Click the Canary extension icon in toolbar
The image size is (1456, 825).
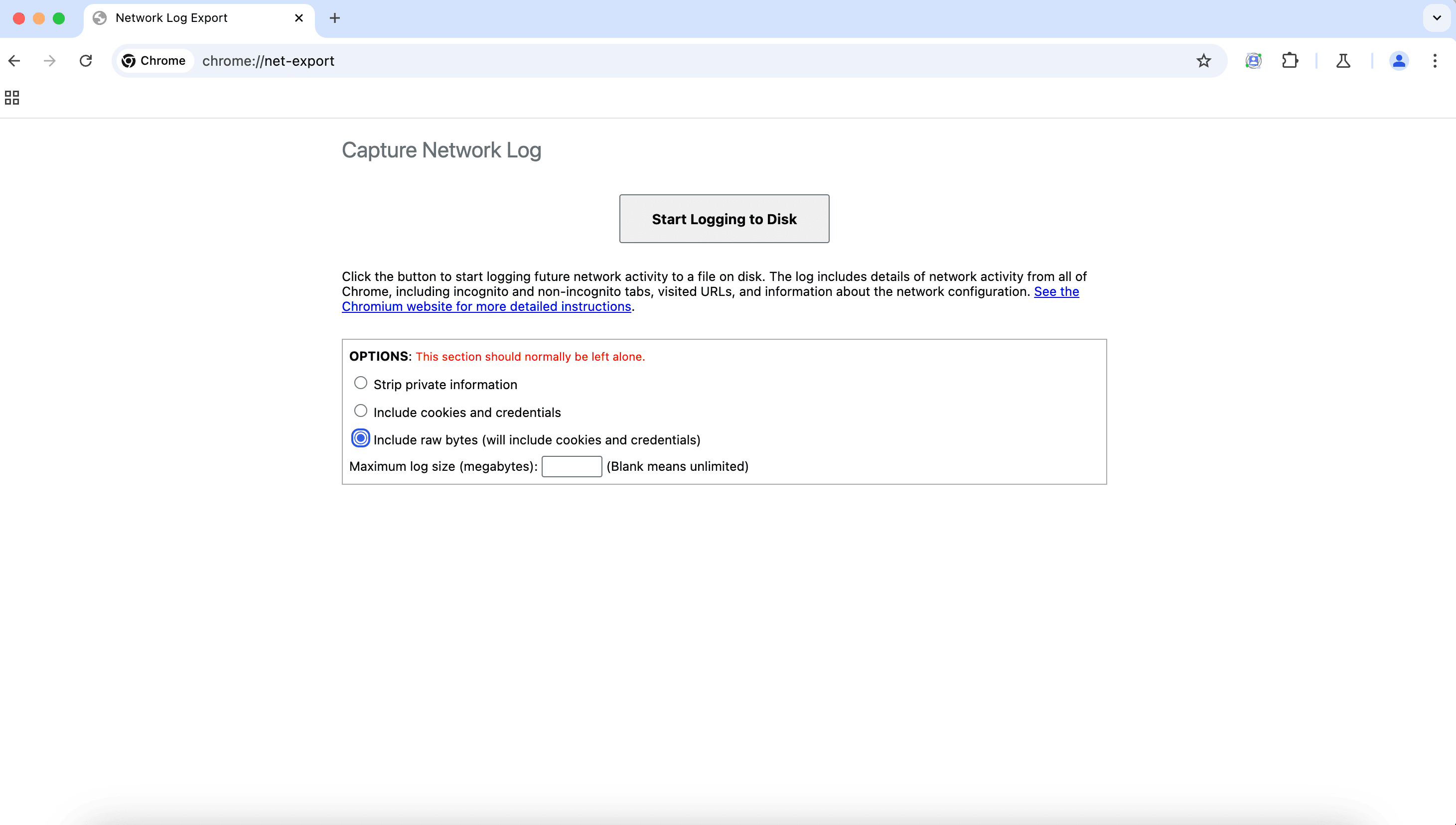click(x=1344, y=61)
